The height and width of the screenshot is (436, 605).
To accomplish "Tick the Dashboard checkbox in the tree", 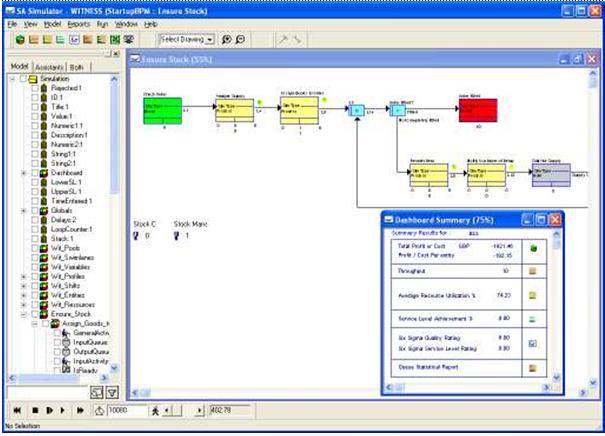I will pyautogui.click(x=34, y=173).
